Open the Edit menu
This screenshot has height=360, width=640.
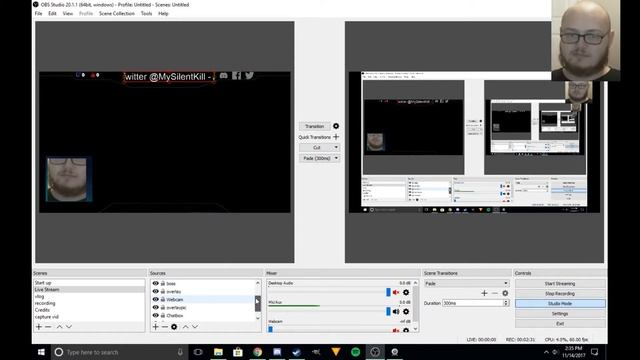[x=52, y=13]
